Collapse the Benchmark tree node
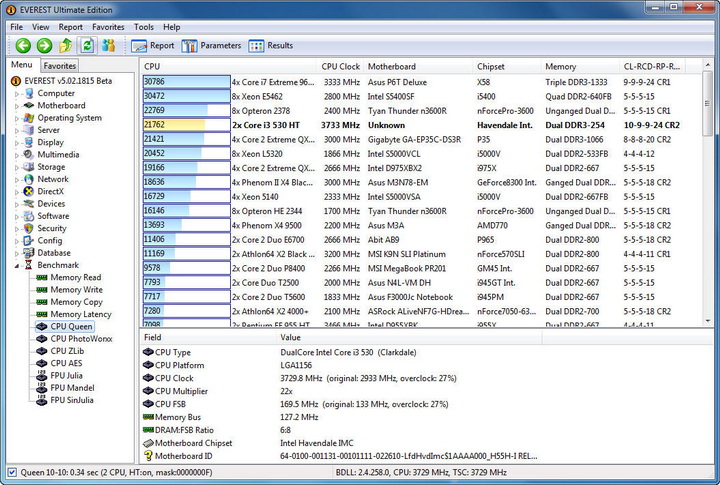Screen dimensions: 720x485 click(x=17, y=265)
